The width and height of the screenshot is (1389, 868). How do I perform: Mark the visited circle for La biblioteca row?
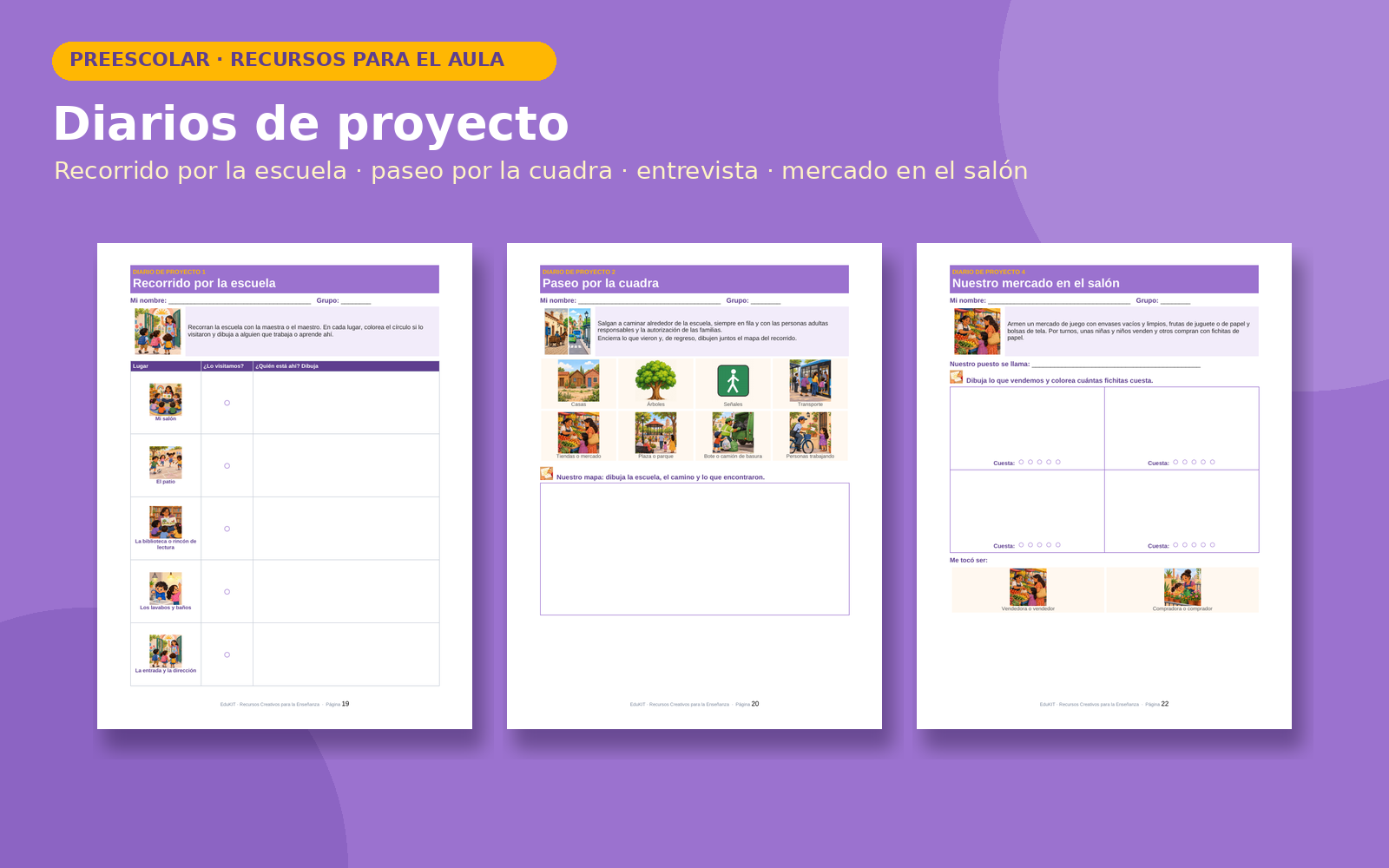click(227, 529)
